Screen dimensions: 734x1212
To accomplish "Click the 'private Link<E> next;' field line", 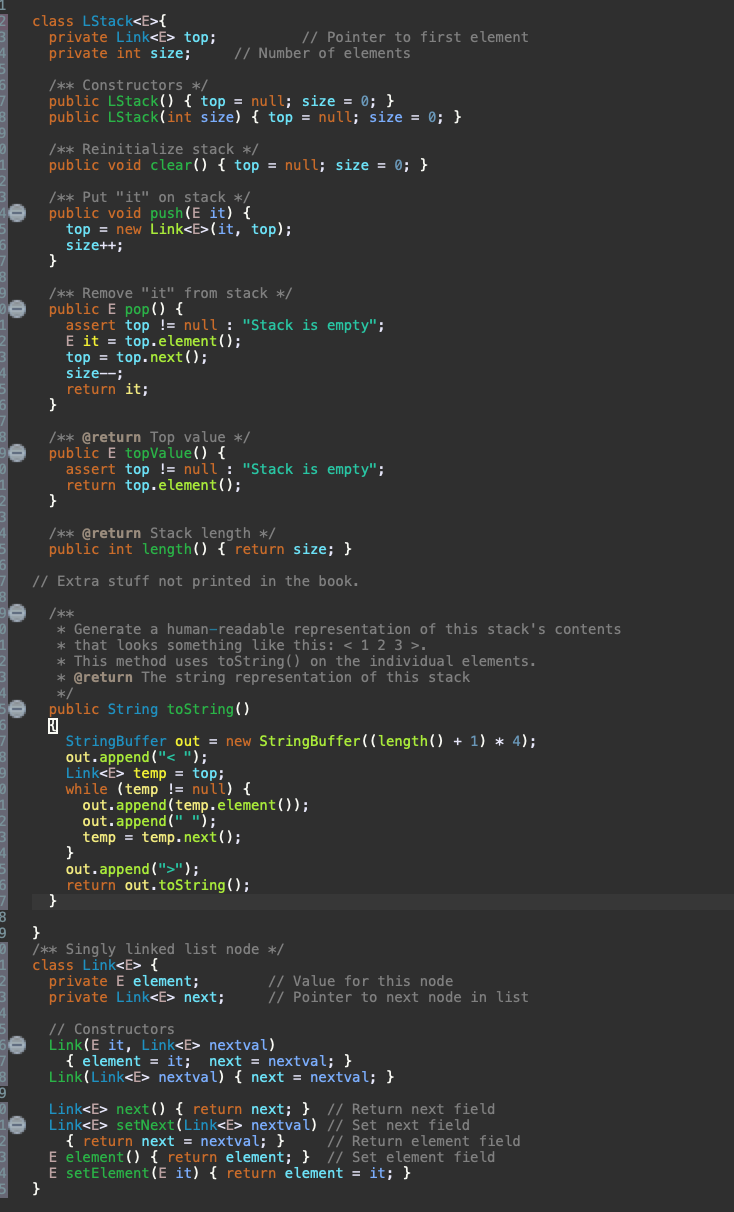I will [137, 997].
